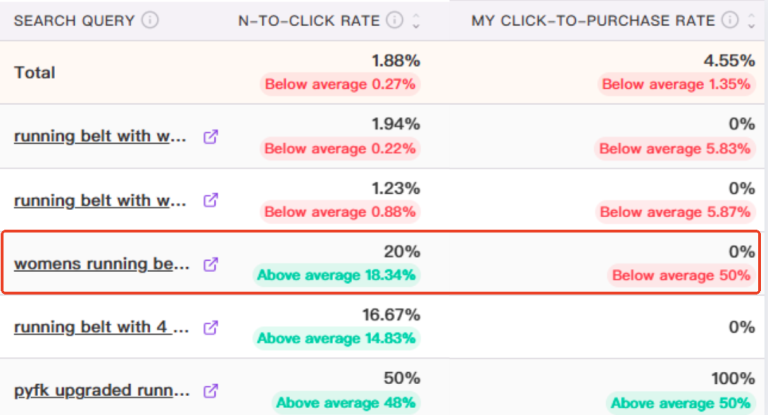Click the Above average 18.34% badge
Image resolution: width=768 pixels, height=415 pixels.
[x=336, y=275]
